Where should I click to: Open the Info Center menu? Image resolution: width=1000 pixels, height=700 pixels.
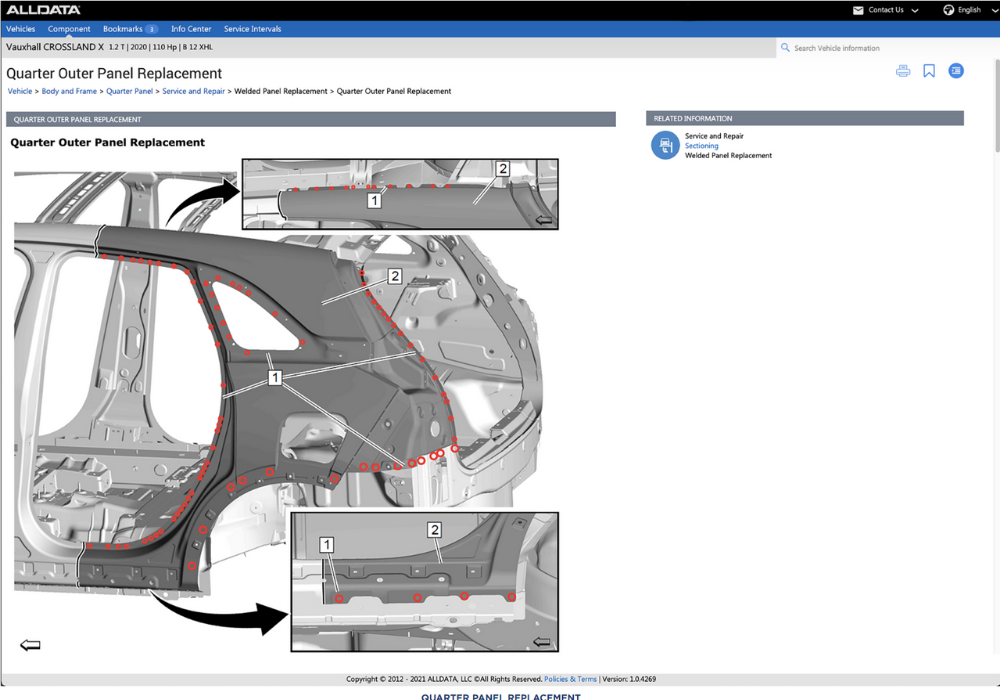click(191, 29)
